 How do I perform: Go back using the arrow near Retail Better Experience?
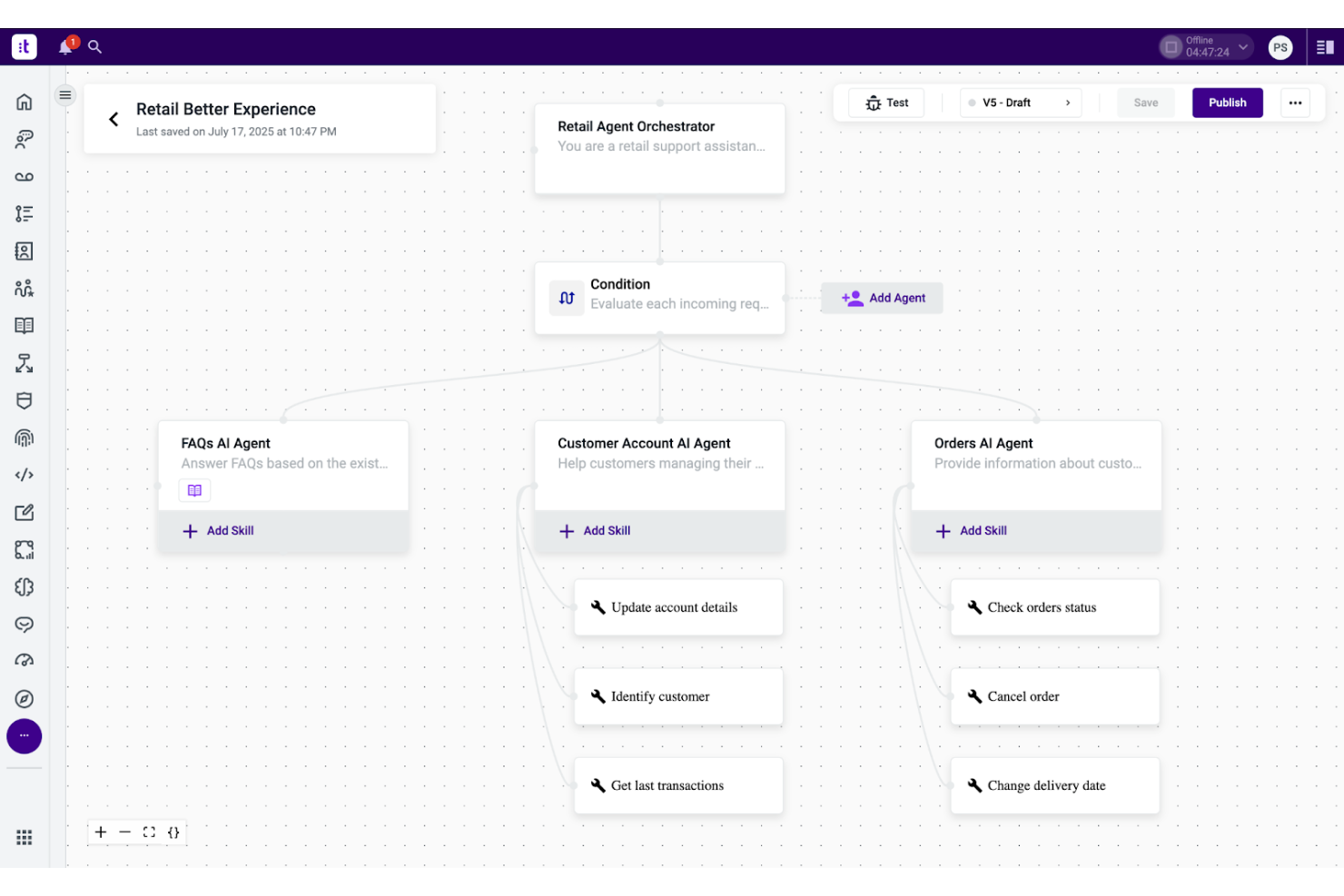point(114,119)
